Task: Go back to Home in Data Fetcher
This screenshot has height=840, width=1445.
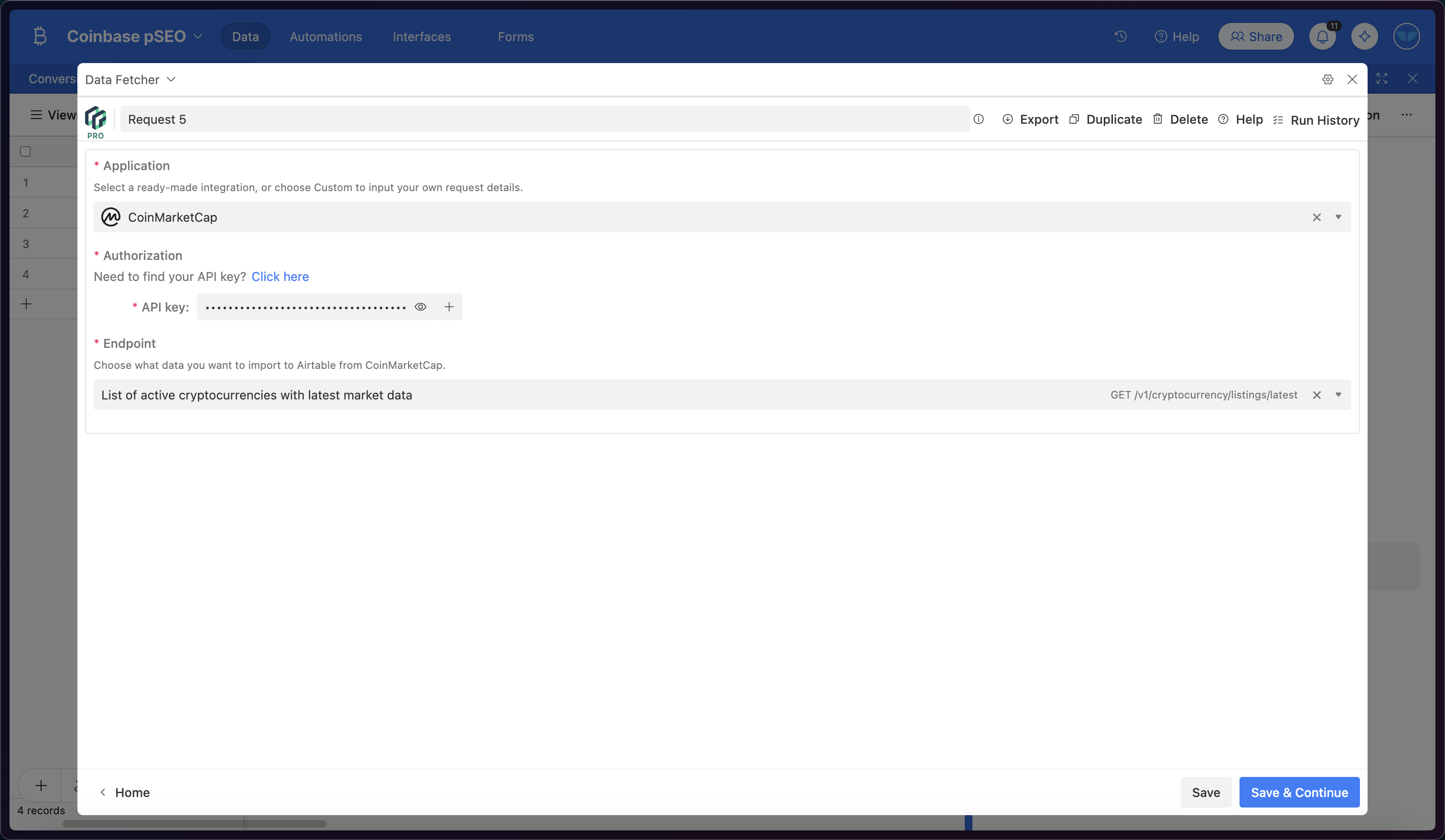Action: pyautogui.click(x=125, y=792)
